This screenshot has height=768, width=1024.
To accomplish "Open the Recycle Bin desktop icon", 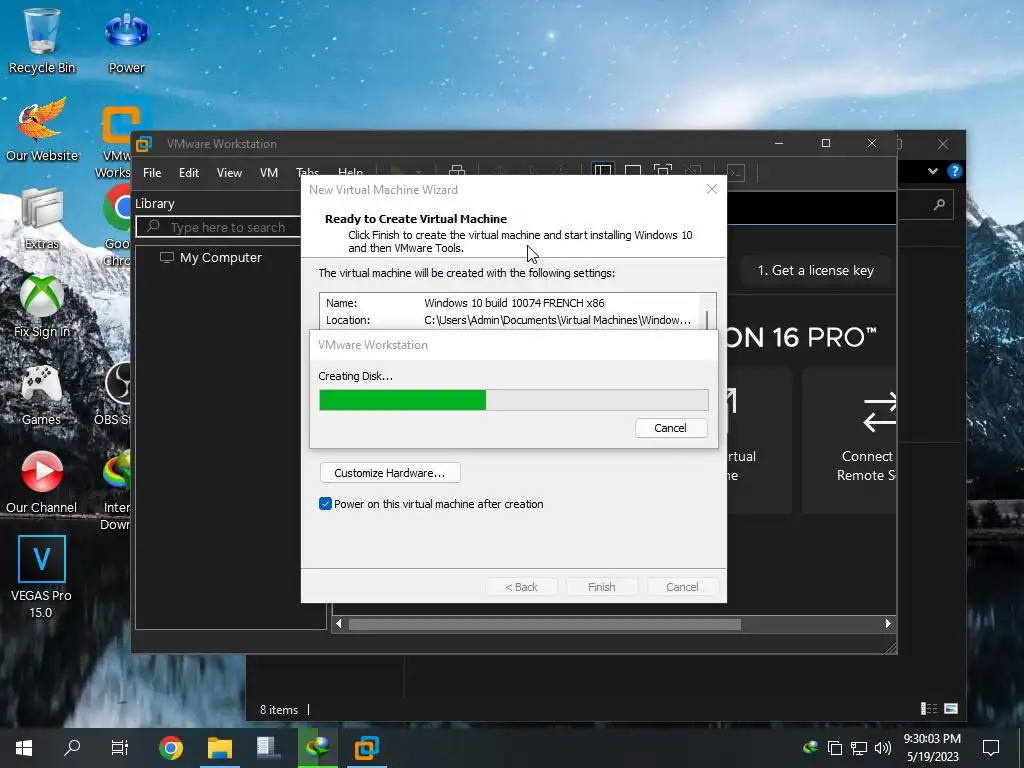I will pos(41,40).
